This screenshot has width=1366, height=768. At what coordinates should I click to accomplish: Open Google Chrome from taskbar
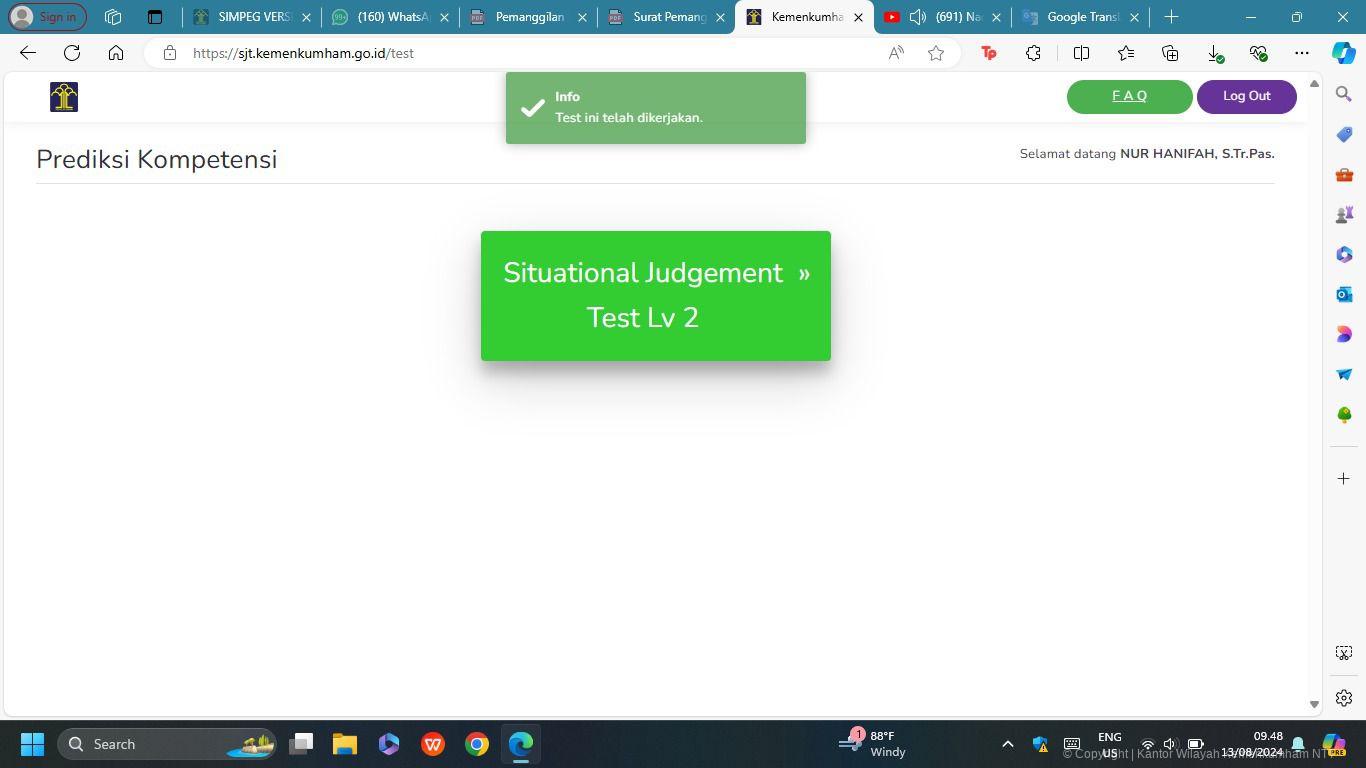(x=477, y=744)
